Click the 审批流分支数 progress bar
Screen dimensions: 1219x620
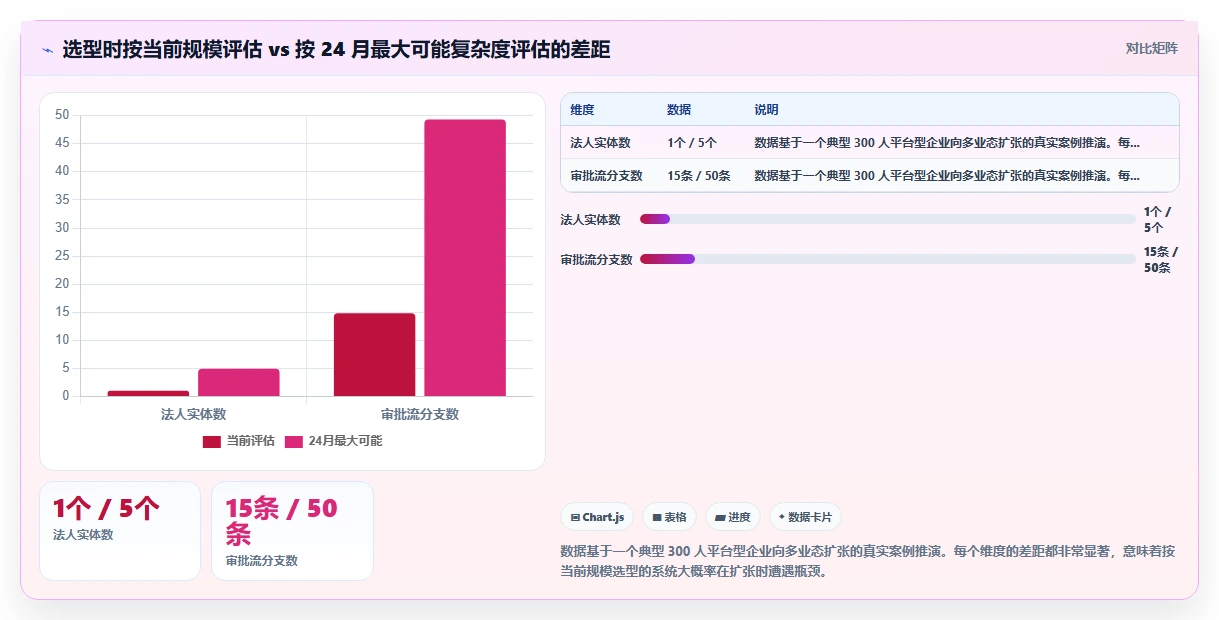point(888,259)
